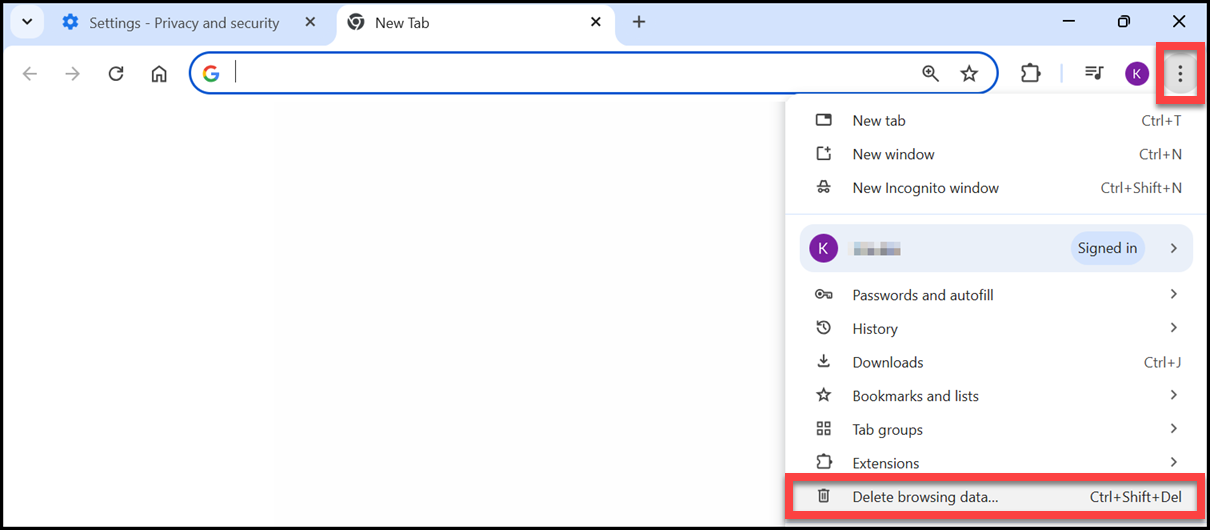Viewport: 1210px width, 530px height.
Task: Click the Reload page icon
Action: (116, 73)
